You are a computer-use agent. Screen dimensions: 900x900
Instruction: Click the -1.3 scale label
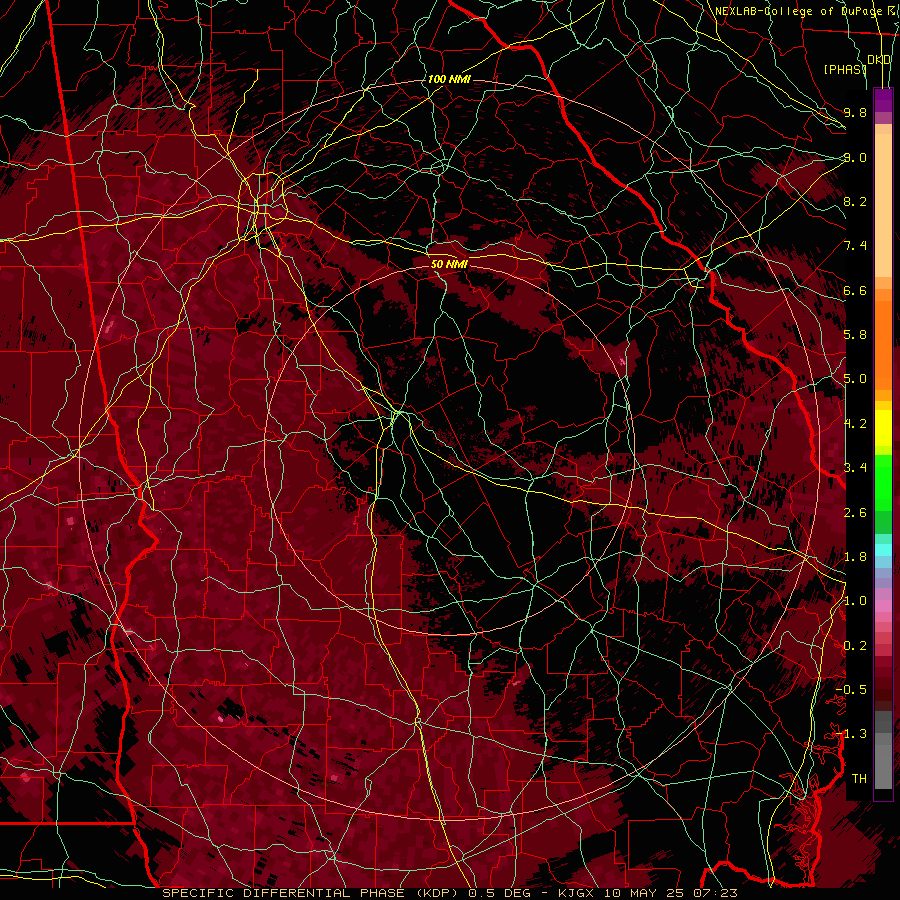coord(851,734)
